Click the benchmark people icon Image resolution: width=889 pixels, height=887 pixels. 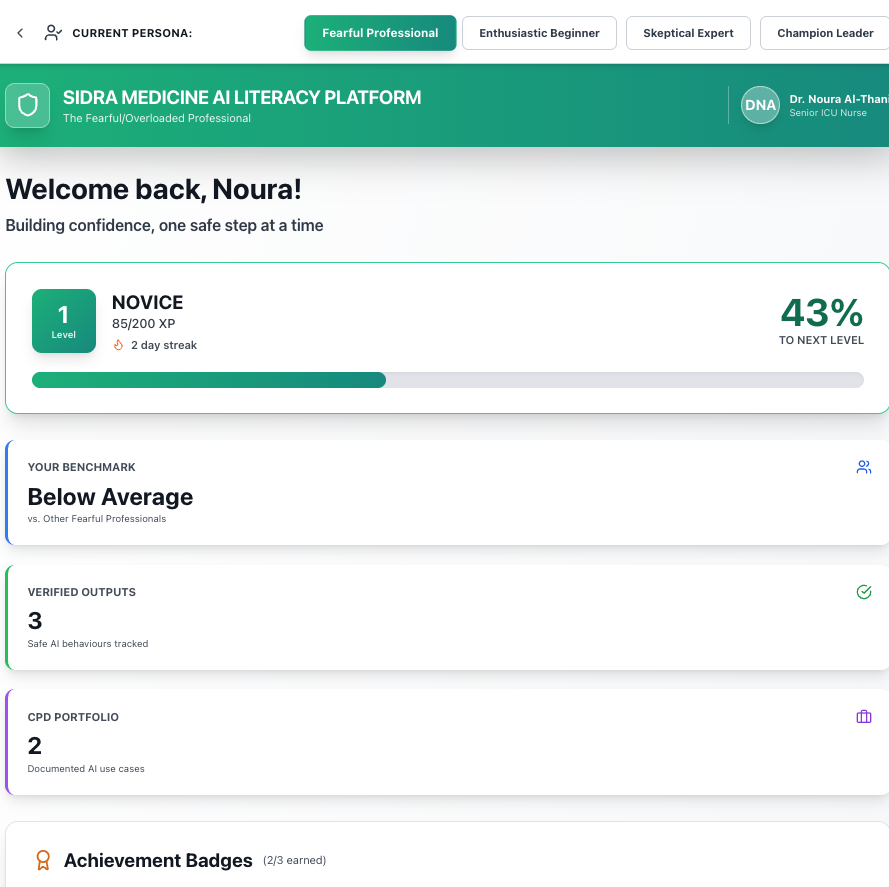(864, 467)
